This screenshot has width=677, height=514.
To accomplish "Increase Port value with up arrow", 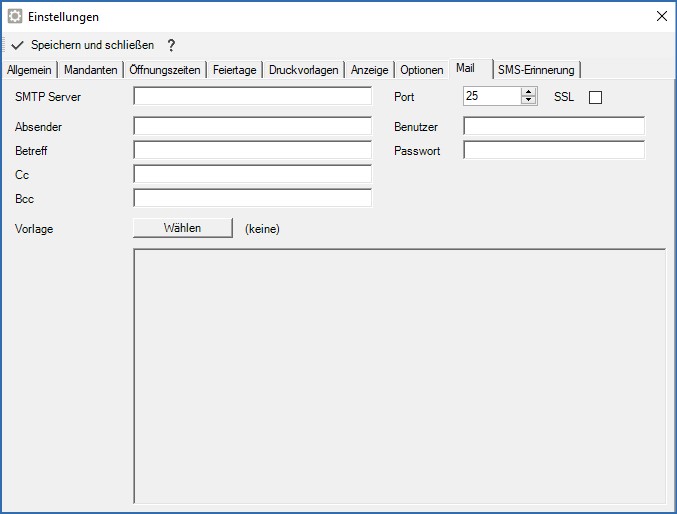I will point(529,92).
